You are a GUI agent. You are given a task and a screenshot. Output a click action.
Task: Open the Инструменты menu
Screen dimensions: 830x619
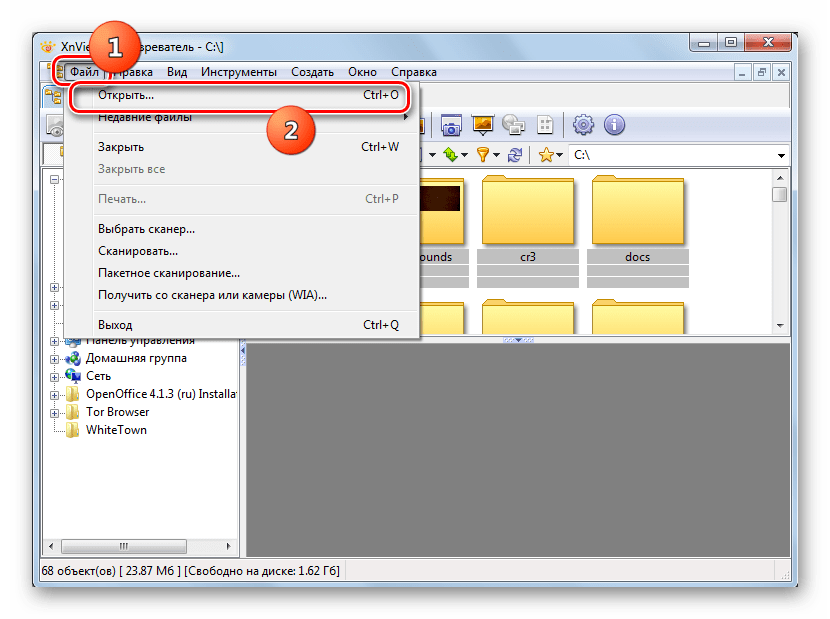[239, 71]
